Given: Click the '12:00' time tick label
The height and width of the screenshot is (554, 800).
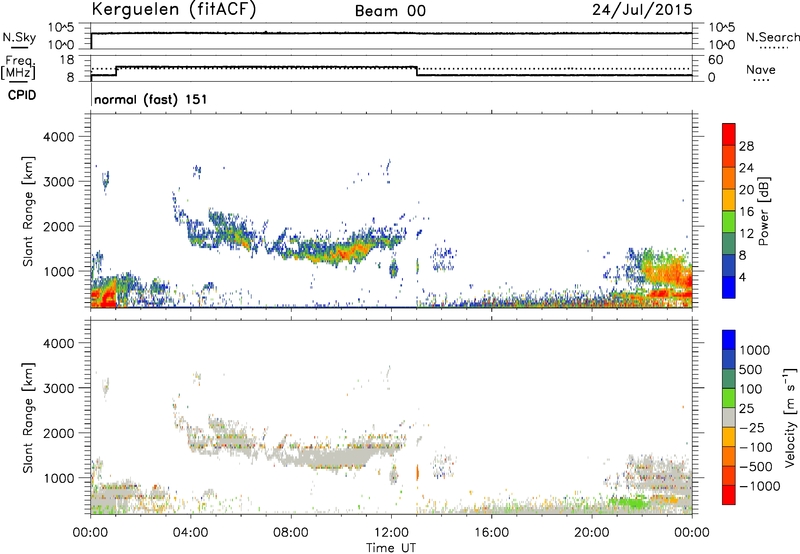Looking at the screenshot, I should pos(391,533).
